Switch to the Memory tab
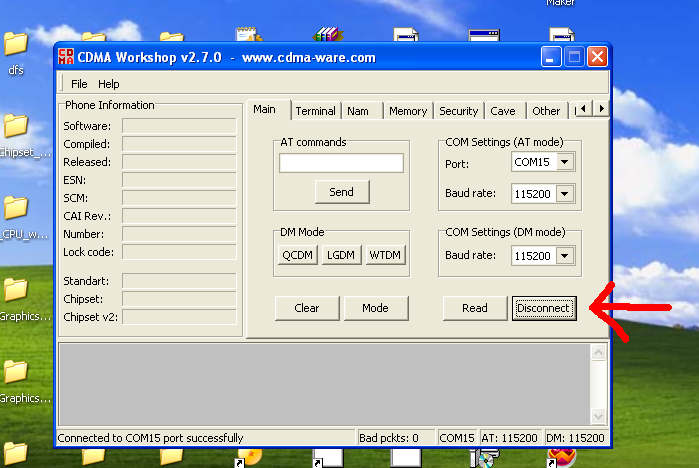The image size is (699, 468). click(408, 111)
